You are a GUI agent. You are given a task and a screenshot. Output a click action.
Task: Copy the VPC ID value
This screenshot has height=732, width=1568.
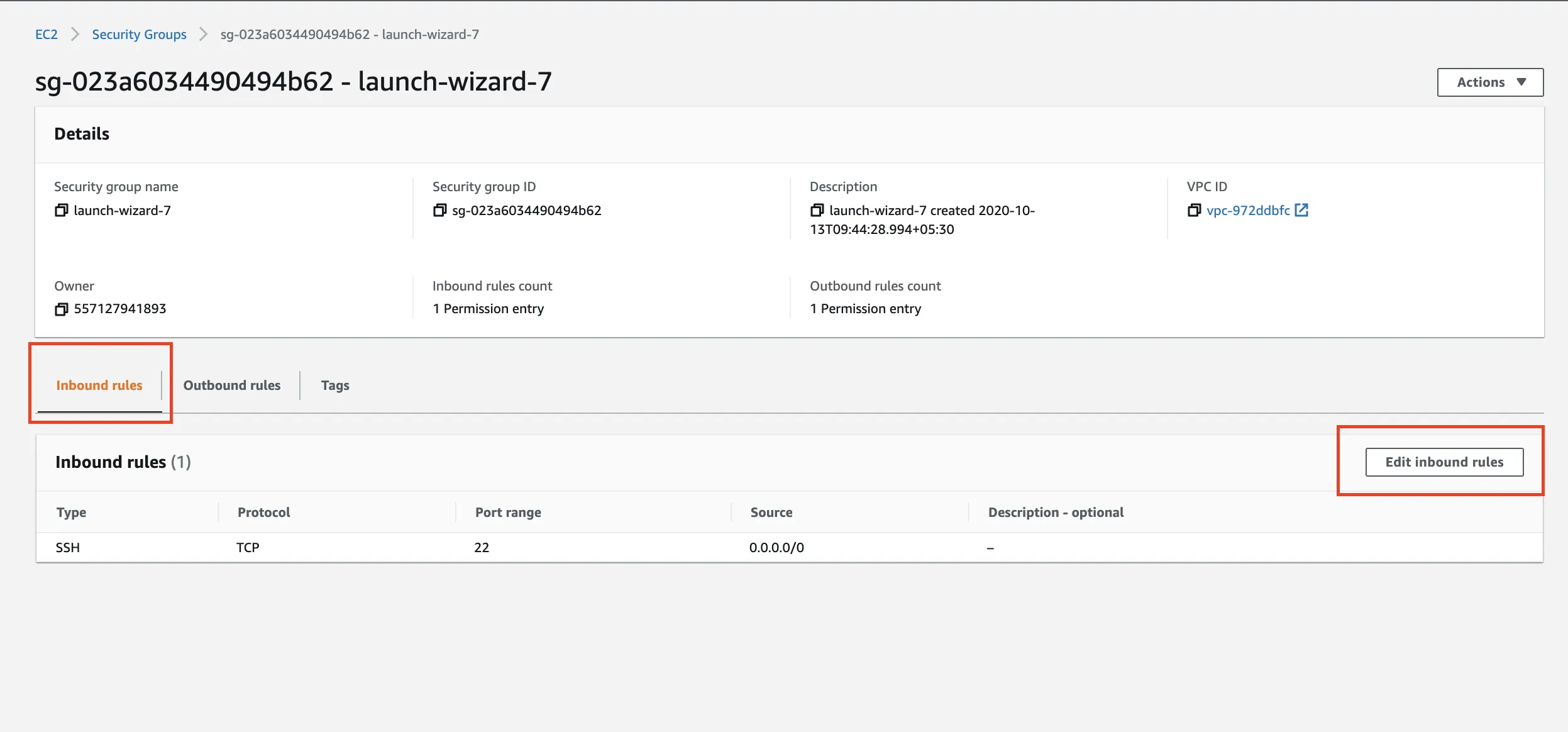[1194, 211]
